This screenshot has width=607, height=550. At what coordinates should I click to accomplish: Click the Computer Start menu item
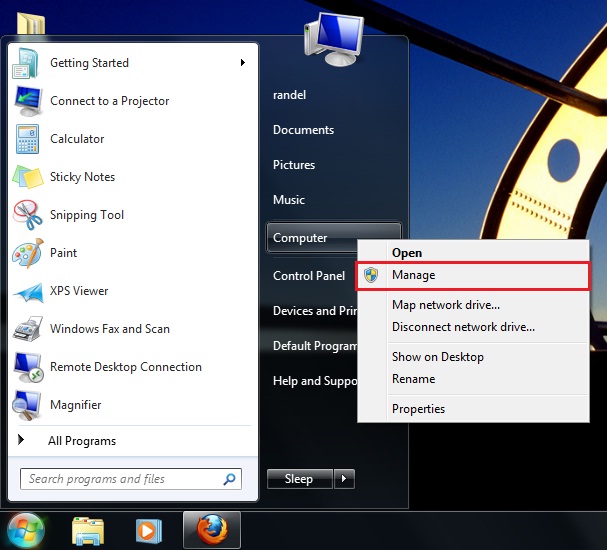tap(312, 238)
